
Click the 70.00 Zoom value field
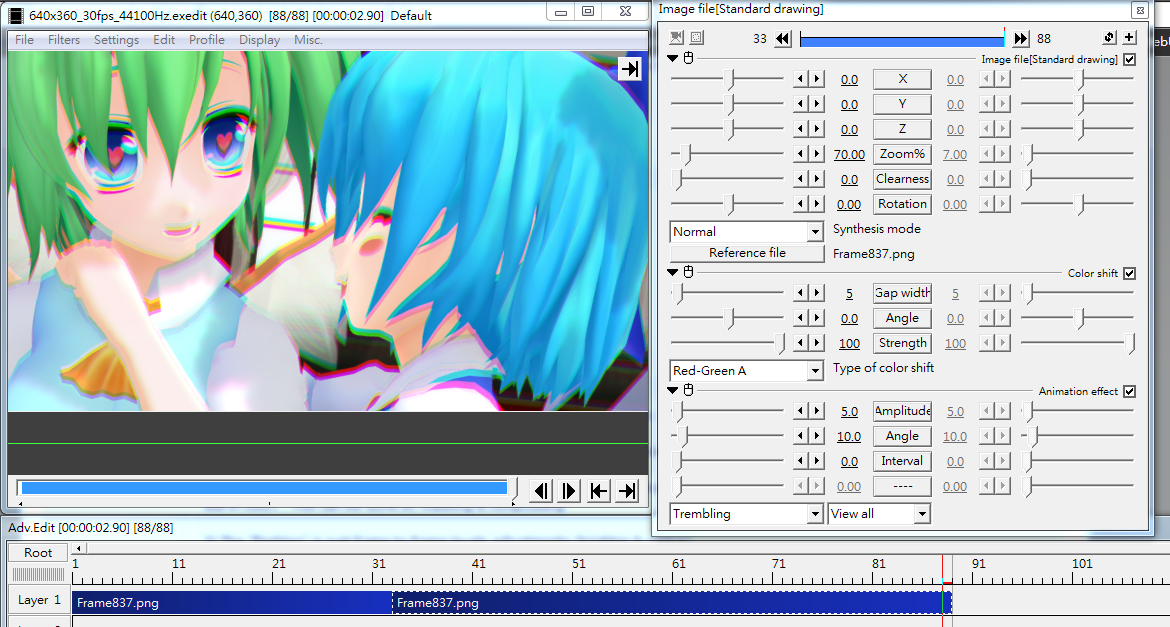(849, 155)
